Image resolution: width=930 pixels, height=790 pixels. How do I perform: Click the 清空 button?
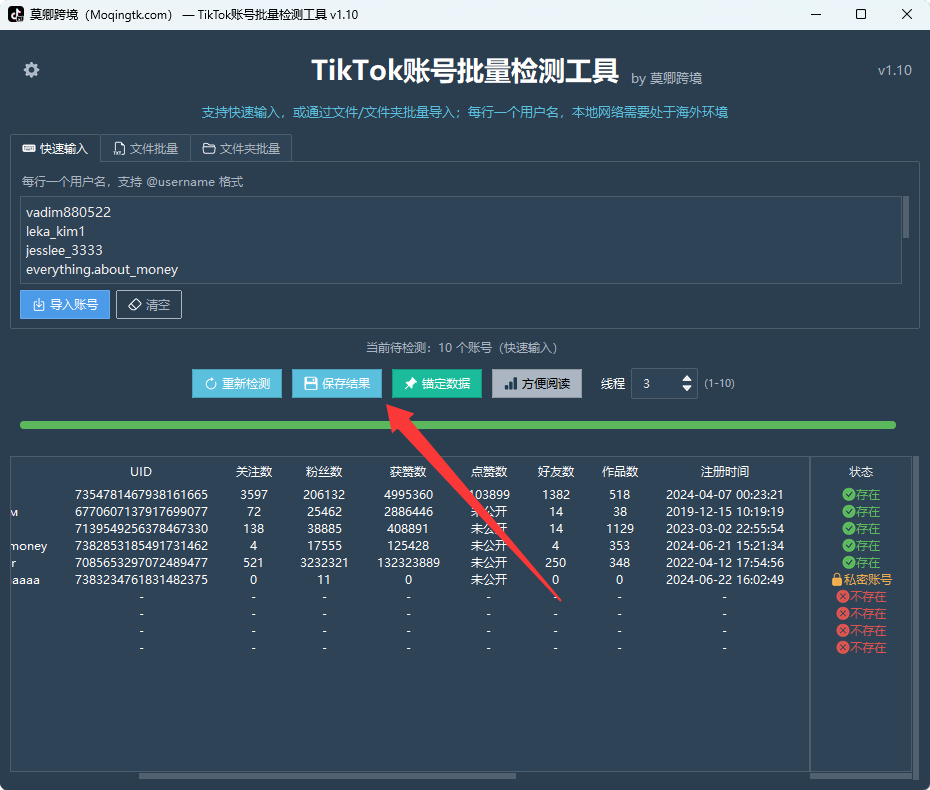pos(149,304)
